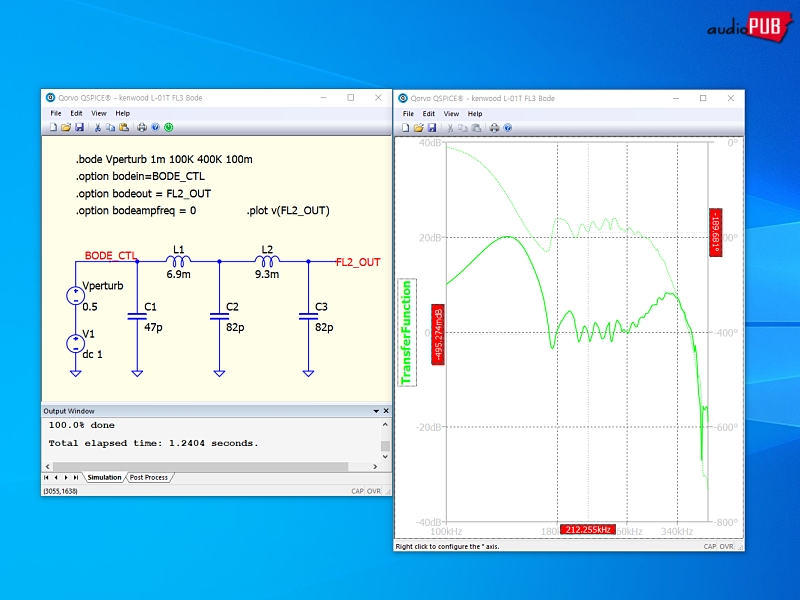Open Edit menu in schematic window

76,113
